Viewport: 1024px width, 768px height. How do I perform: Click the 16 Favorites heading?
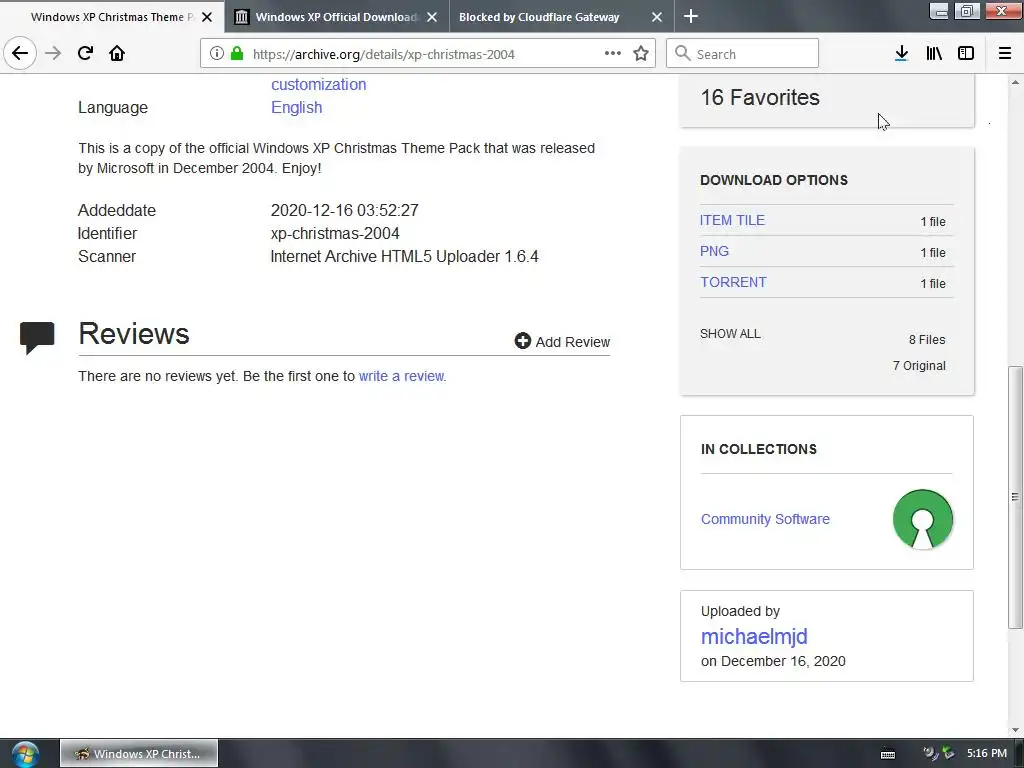point(760,97)
